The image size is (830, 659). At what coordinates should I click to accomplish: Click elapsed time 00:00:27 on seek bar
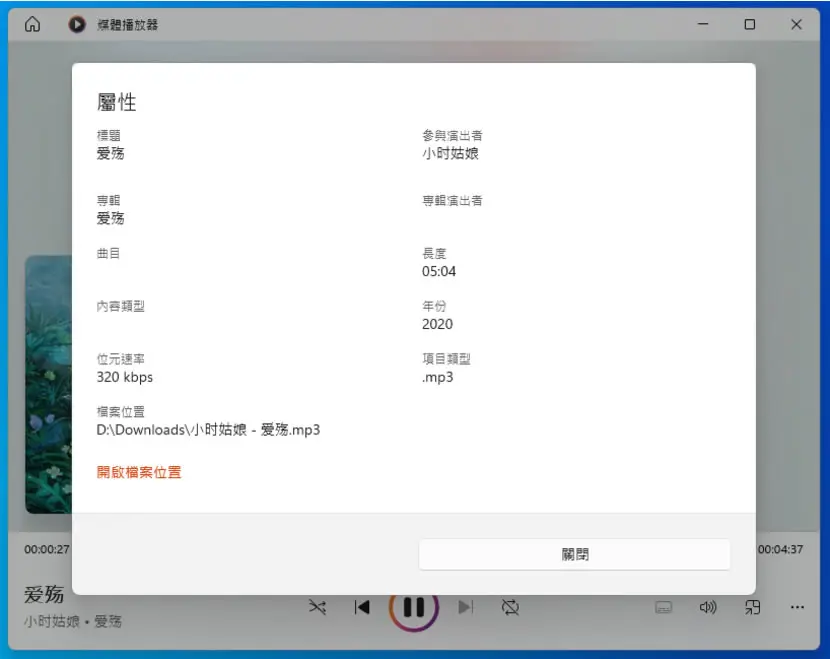coord(47,549)
